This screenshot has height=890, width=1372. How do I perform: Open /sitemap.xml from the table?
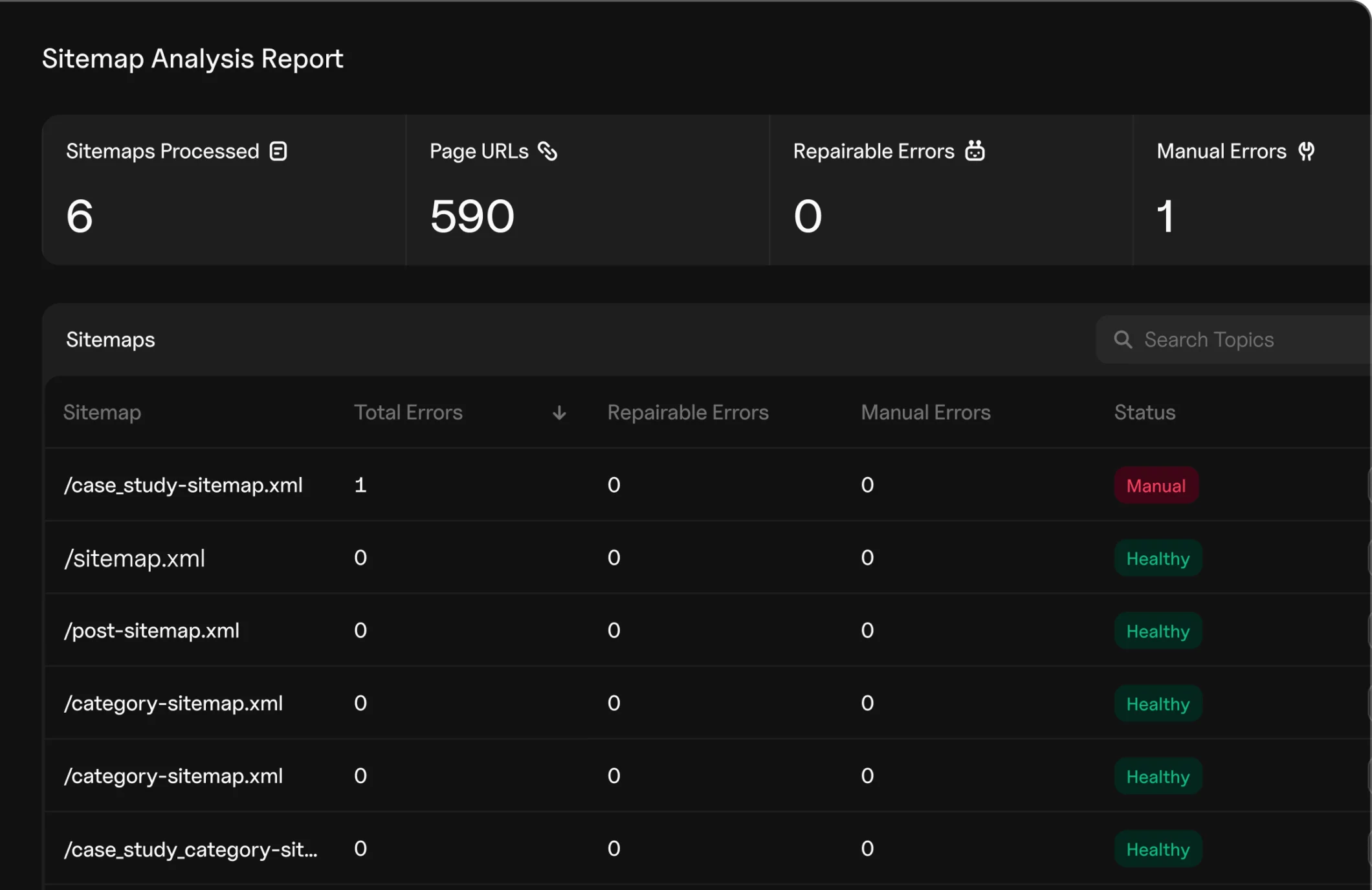133,558
